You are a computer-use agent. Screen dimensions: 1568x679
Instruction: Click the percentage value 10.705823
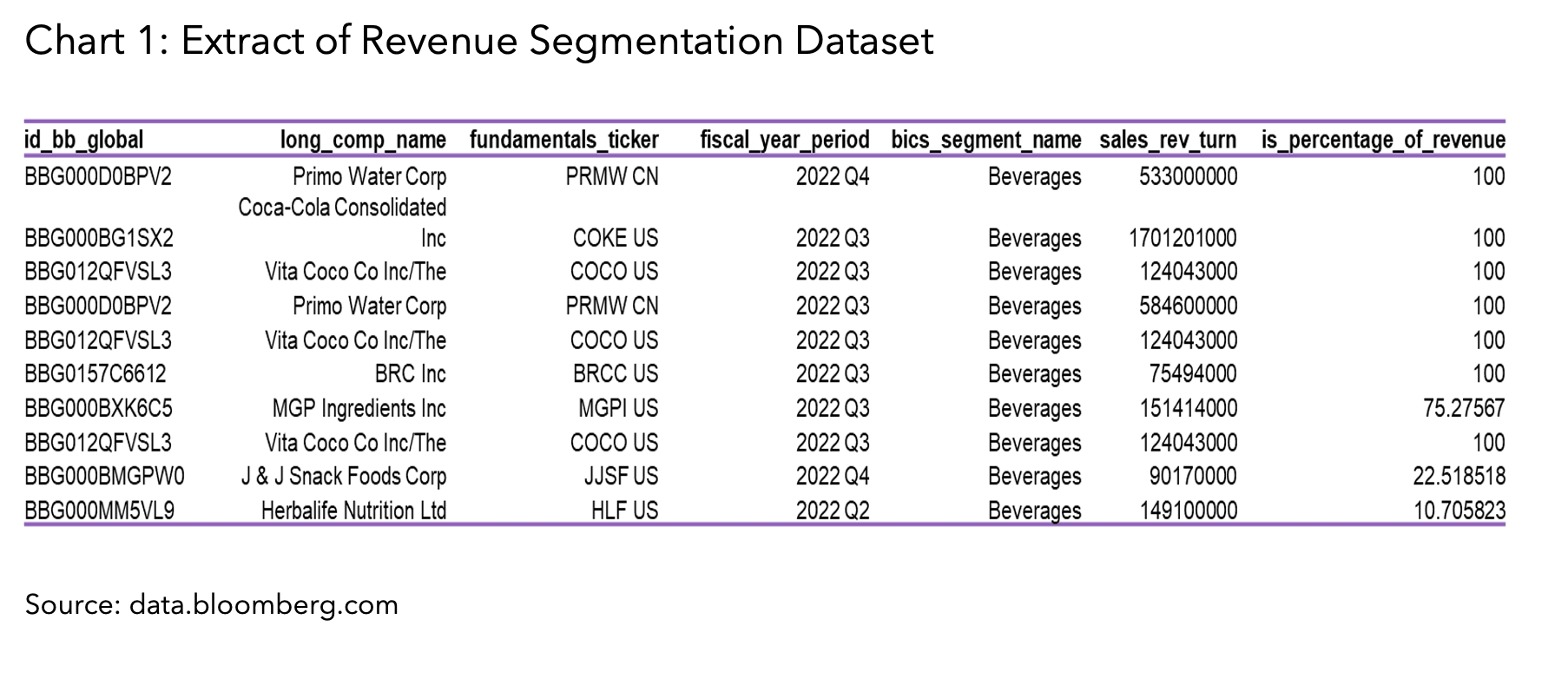[x=1459, y=511]
